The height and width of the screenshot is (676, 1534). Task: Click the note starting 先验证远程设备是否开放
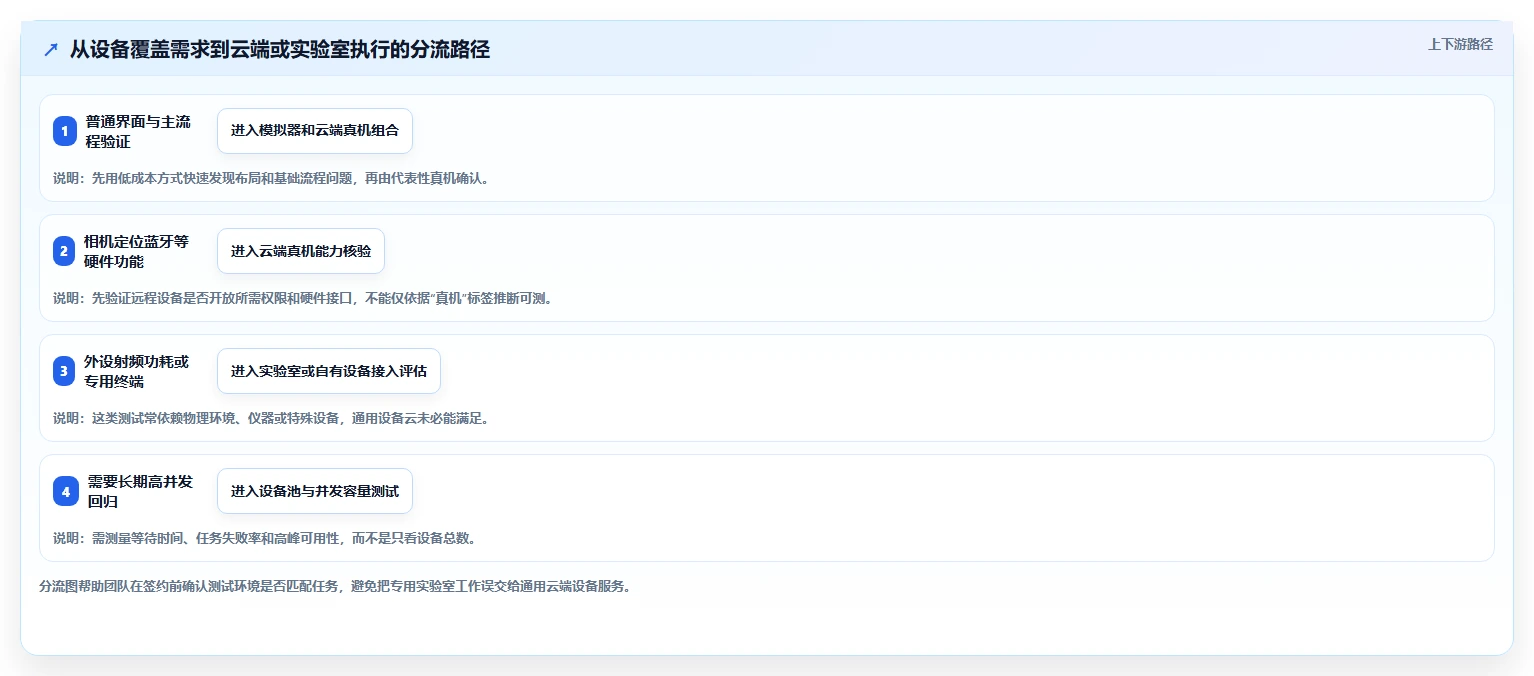pyautogui.click(x=303, y=298)
